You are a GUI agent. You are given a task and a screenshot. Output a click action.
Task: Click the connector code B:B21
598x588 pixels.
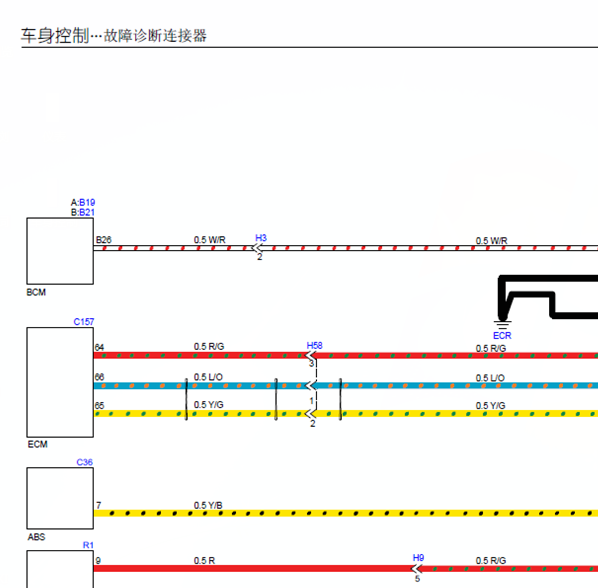83,212
